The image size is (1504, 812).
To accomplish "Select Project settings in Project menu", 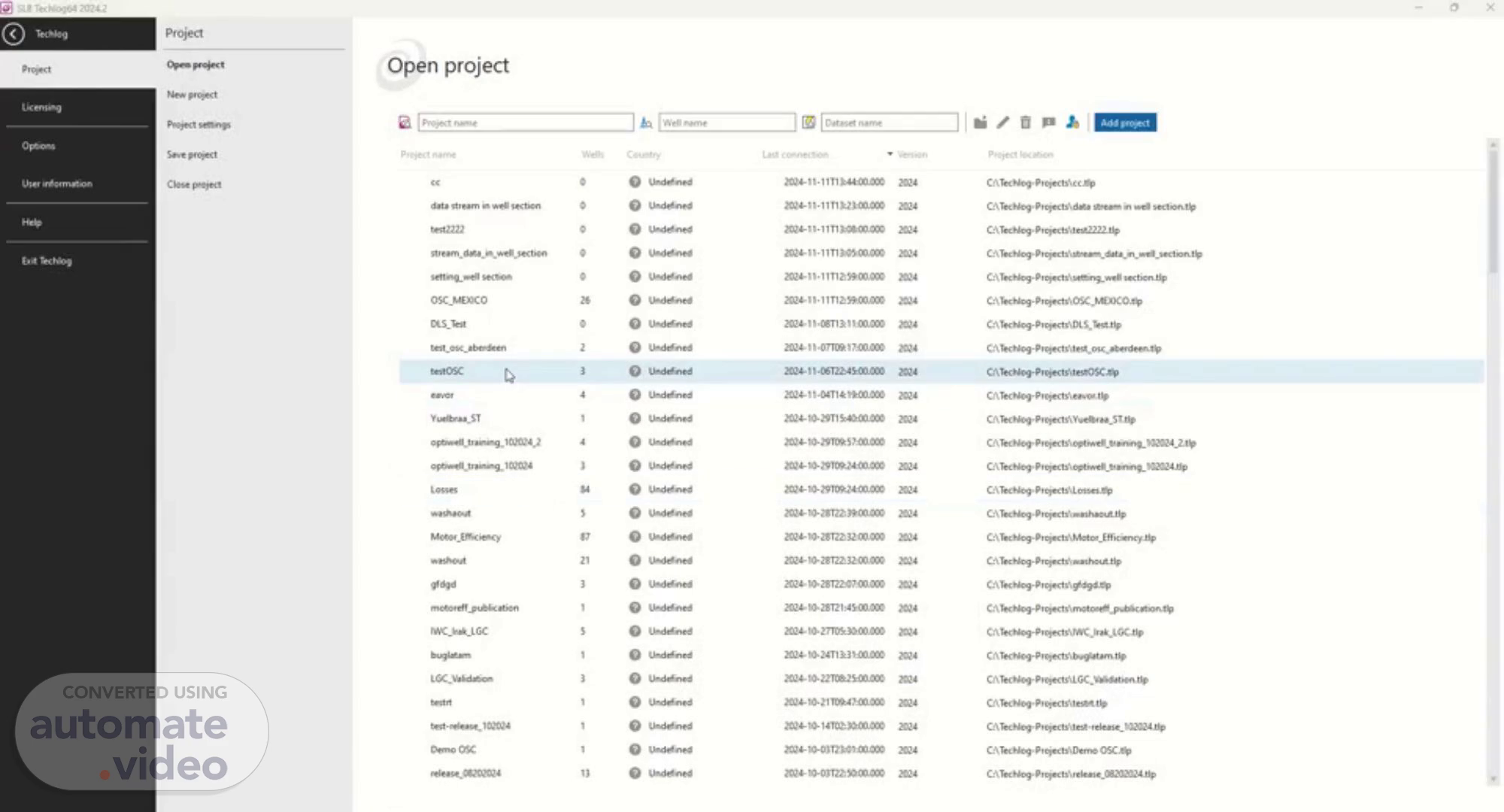I will click(199, 125).
